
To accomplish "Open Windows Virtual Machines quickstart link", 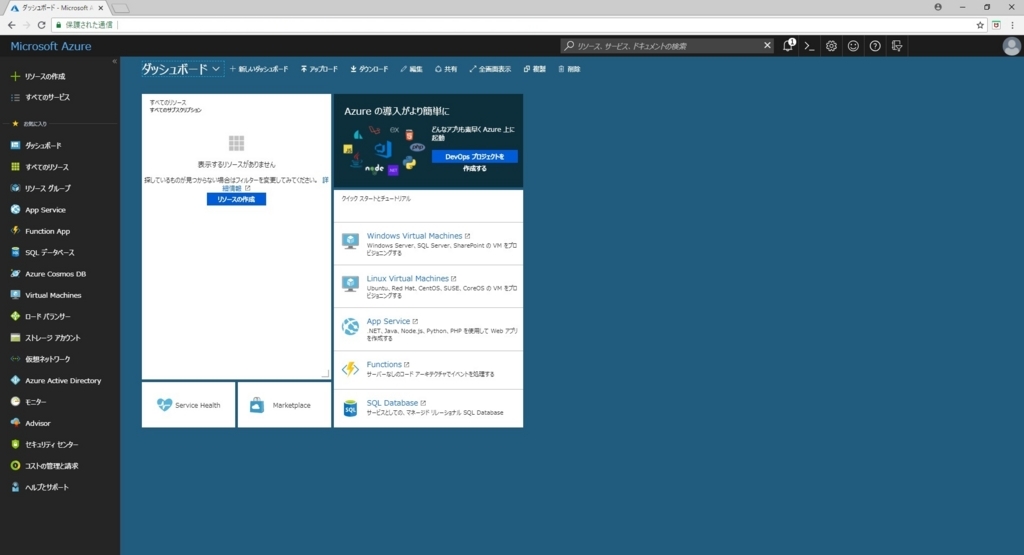I will tap(414, 236).
